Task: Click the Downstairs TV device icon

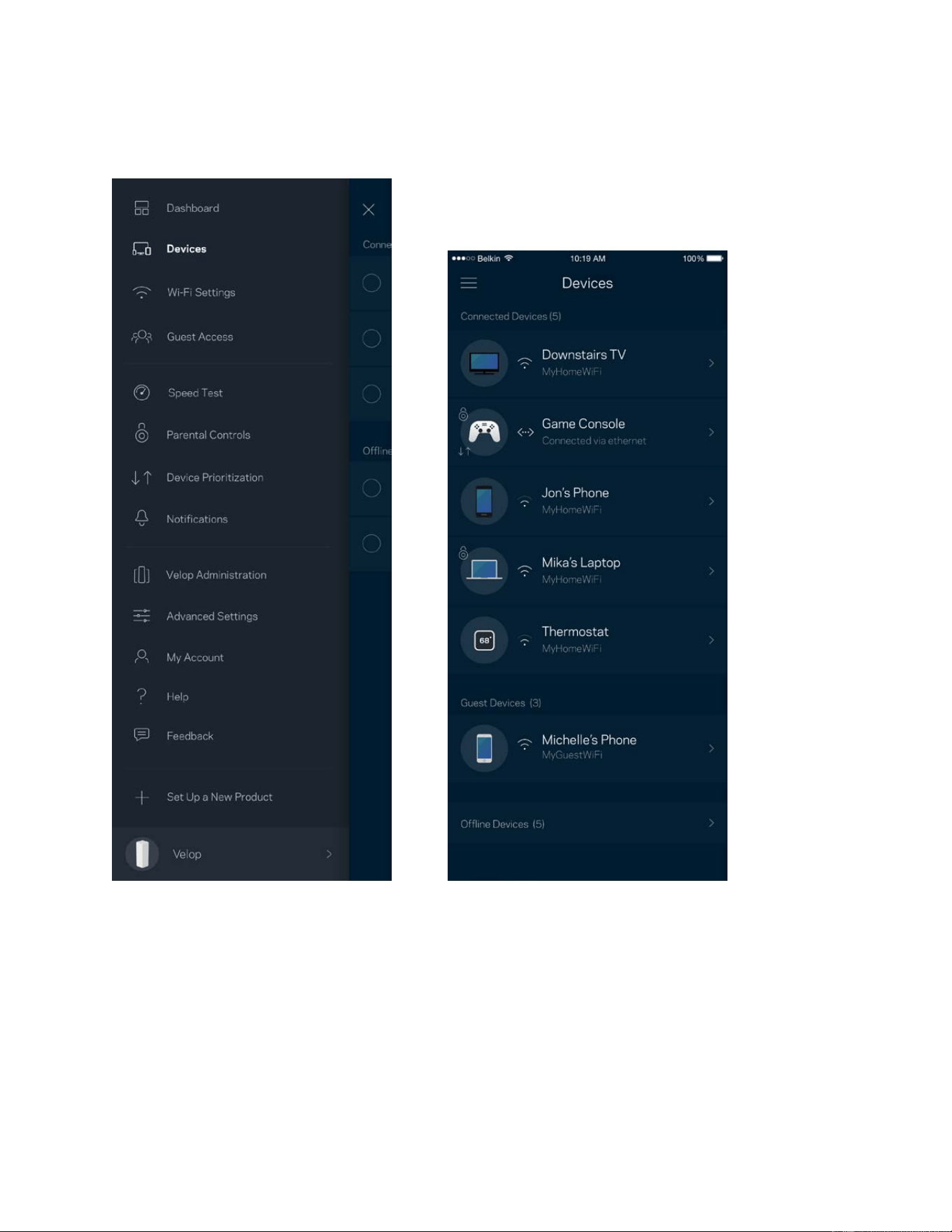Action: click(x=484, y=363)
